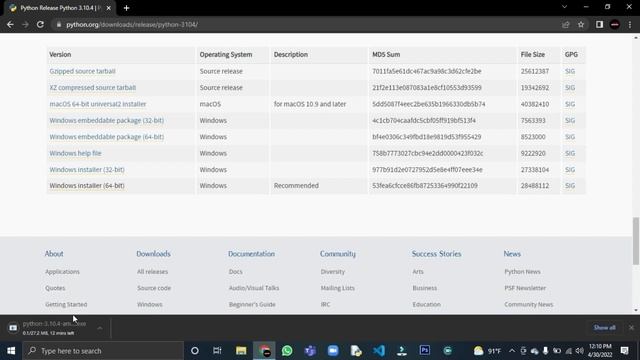Open volume control in system tray
640x360 pixels.
click(x=579, y=351)
